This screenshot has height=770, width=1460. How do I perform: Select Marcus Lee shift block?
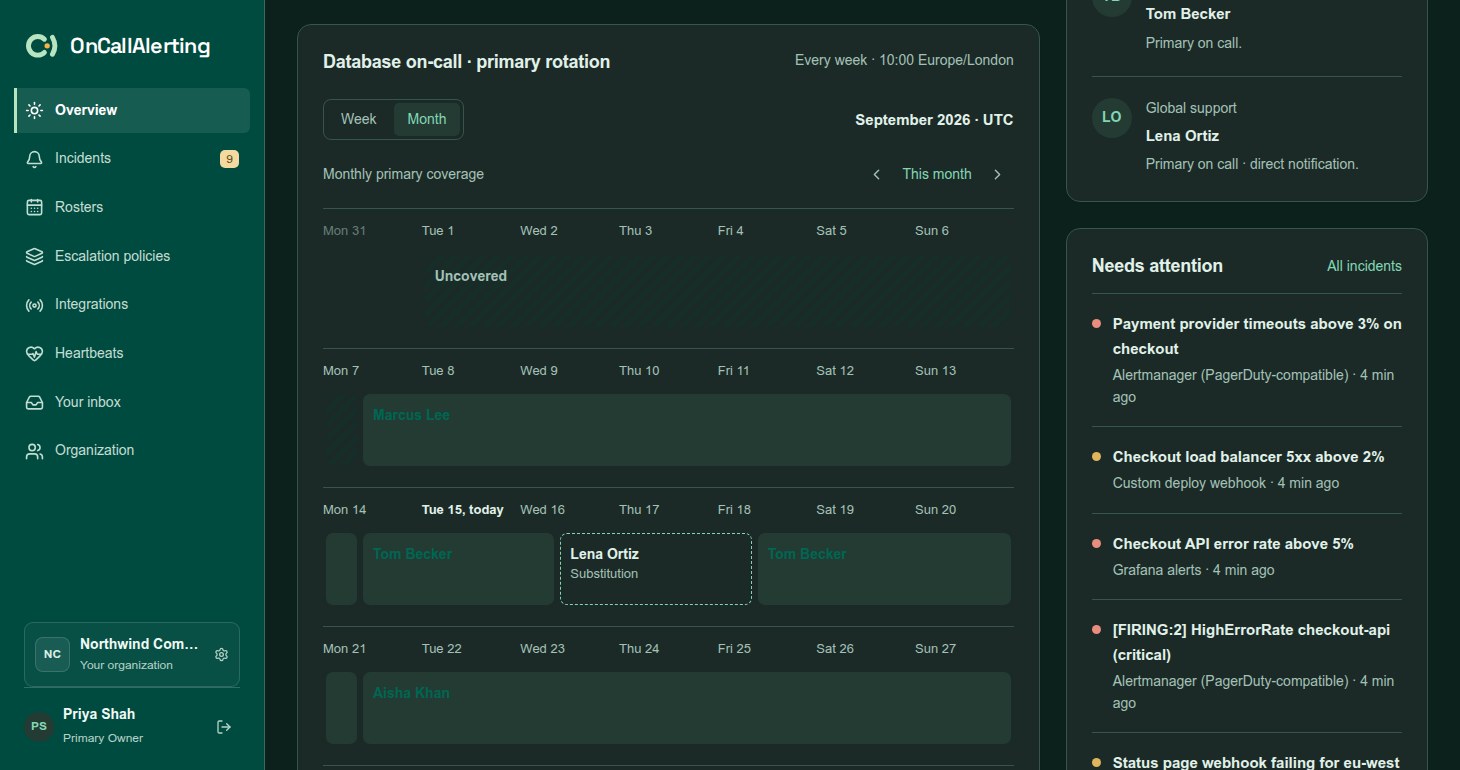[x=687, y=430]
